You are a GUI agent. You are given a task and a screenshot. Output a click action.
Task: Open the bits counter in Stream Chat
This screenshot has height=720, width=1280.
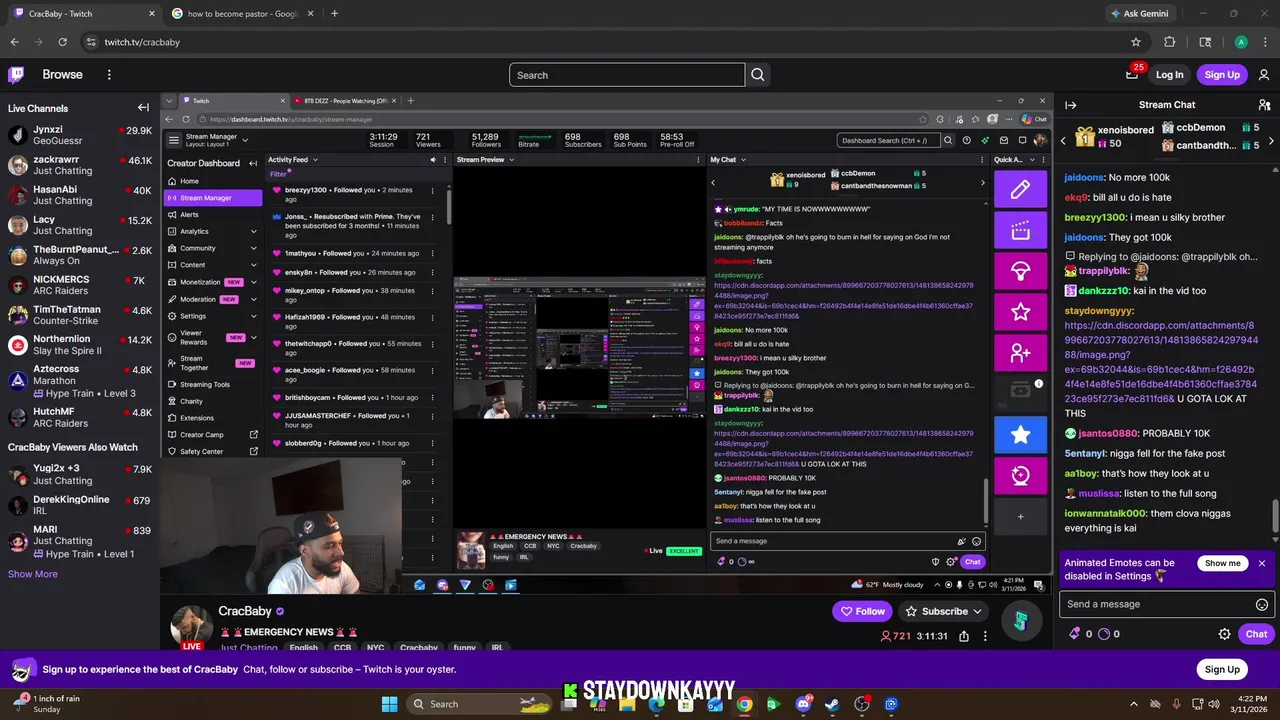point(1082,634)
